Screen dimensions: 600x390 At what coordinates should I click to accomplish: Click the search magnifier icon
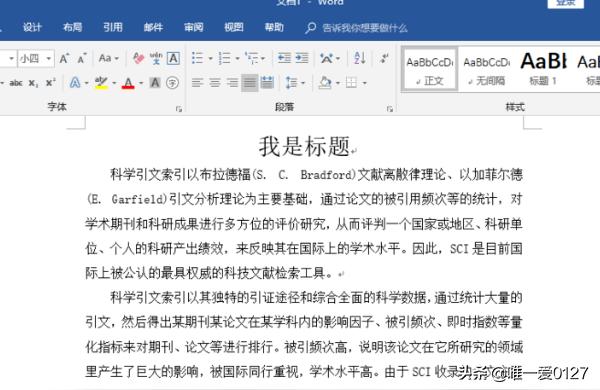click(310, 28)
